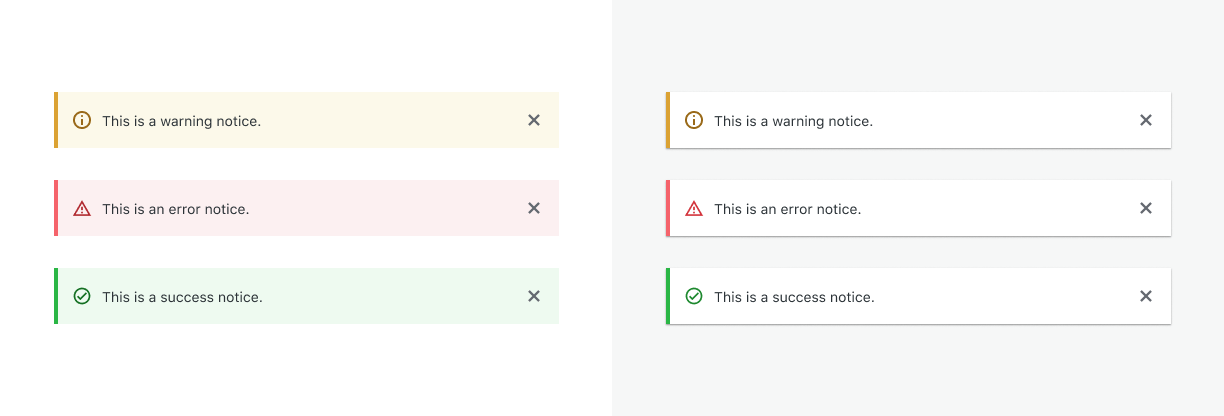Click the triangle alert icon in the white error card

694,208
